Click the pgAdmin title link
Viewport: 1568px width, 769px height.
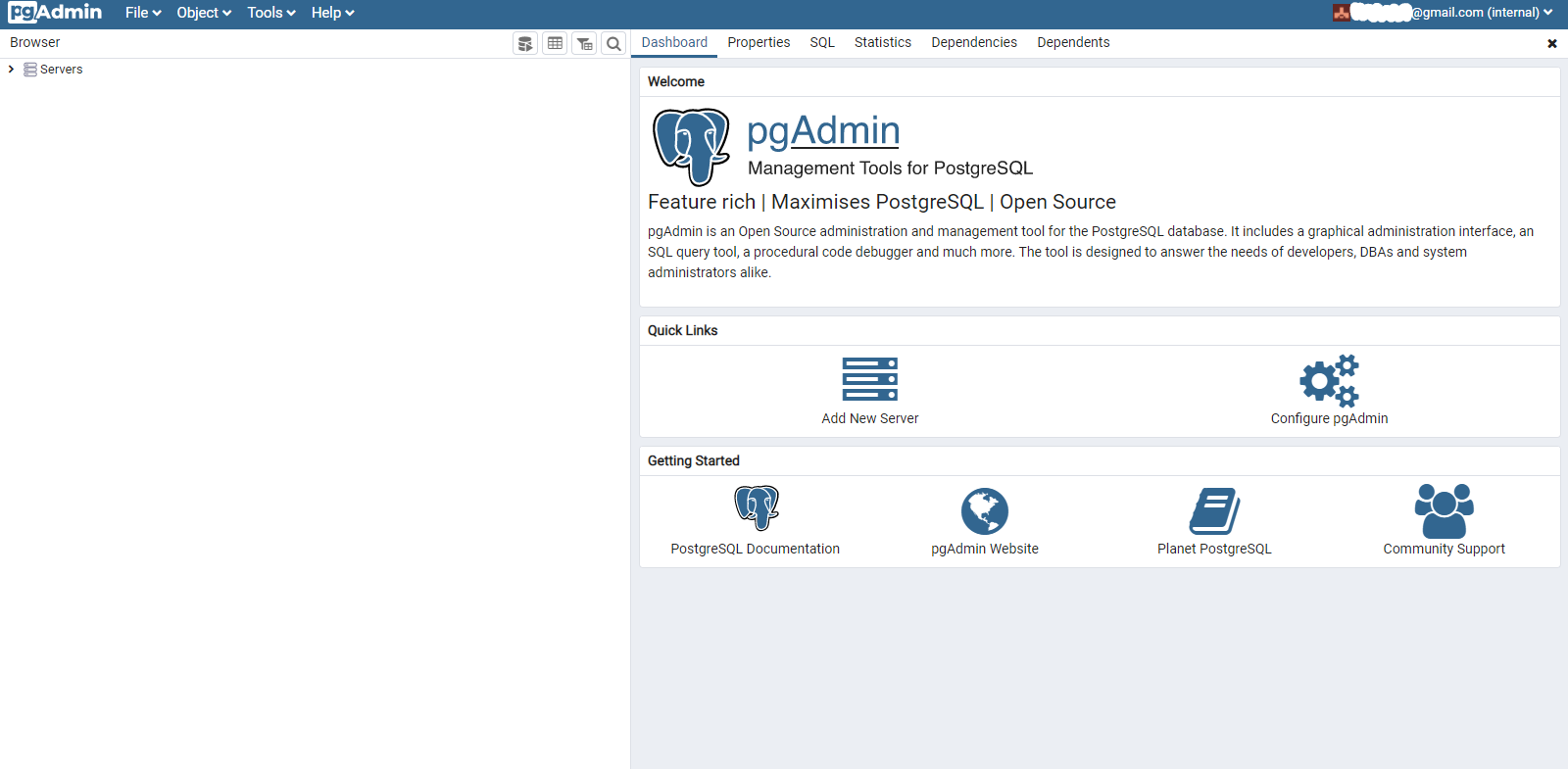click(823, 130)
